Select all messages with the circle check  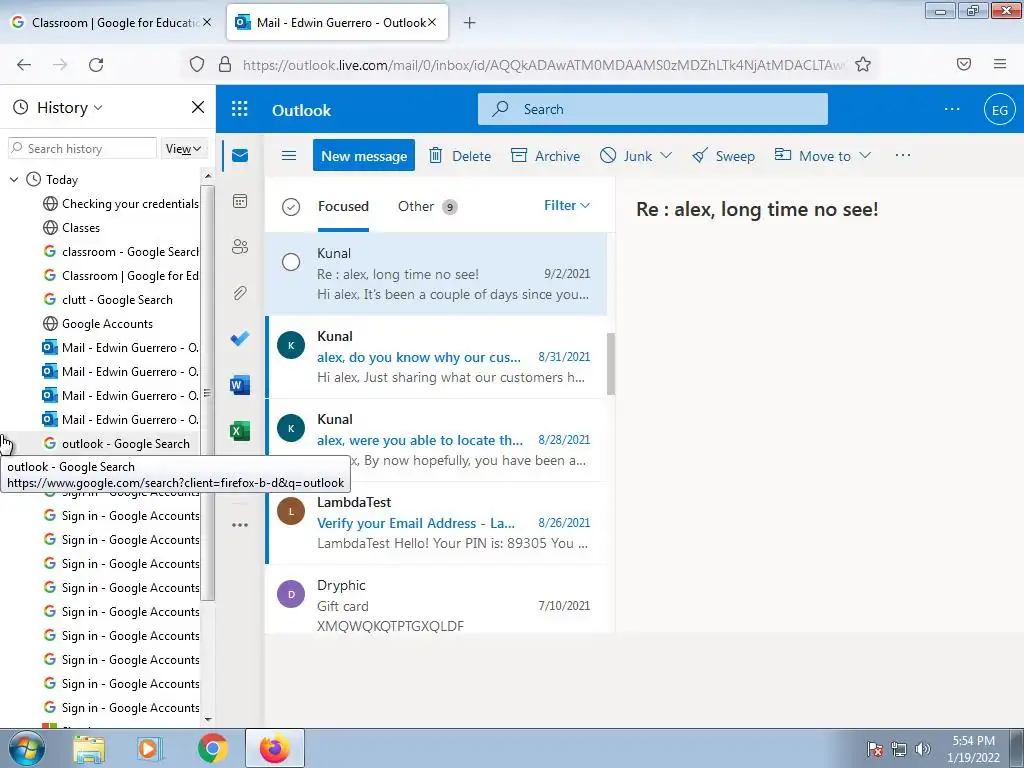(291, 206)
